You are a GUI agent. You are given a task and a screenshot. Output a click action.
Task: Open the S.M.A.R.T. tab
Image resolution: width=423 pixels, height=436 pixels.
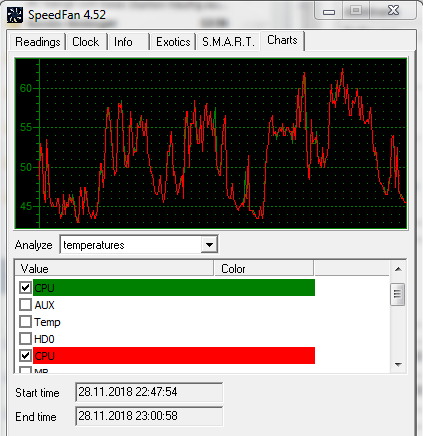point(228,42)
